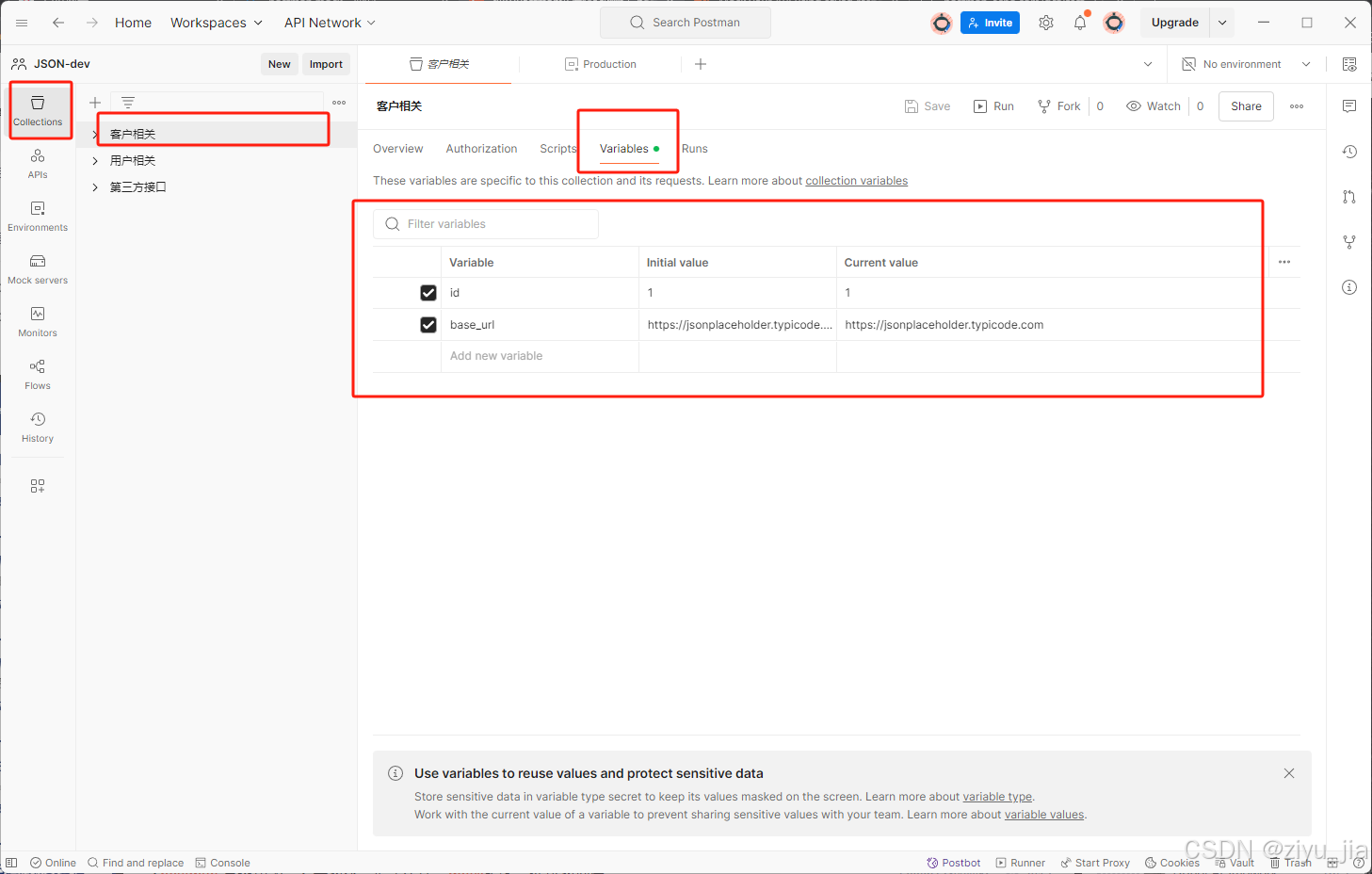Open the settings gear icon
Viewport: 1372px width, 874px height.
pyautogui.click(x=1046, y=23)
